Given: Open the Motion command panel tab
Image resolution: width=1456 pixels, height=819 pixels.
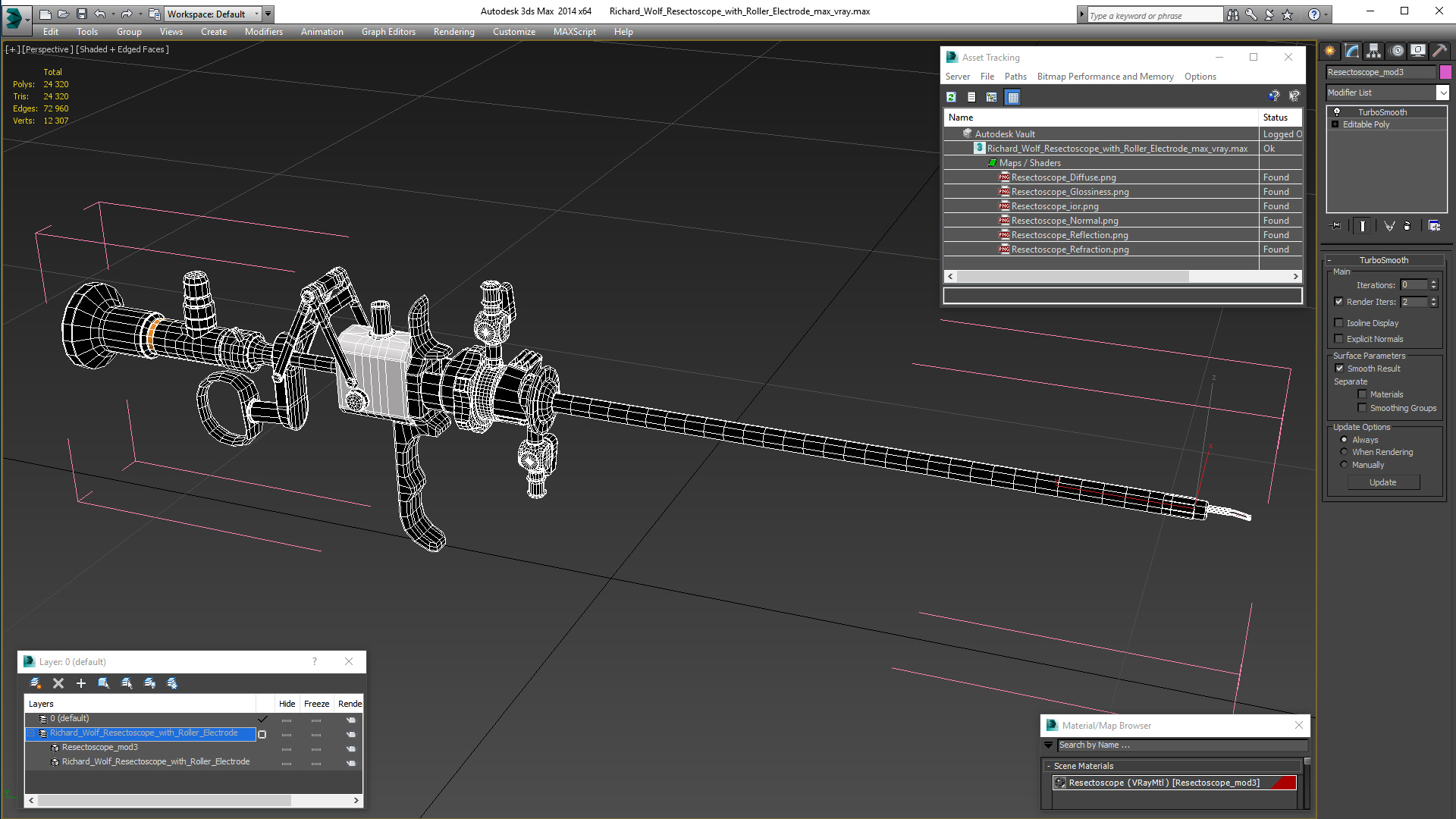Looking at the screenshot, I should 1397,51.
